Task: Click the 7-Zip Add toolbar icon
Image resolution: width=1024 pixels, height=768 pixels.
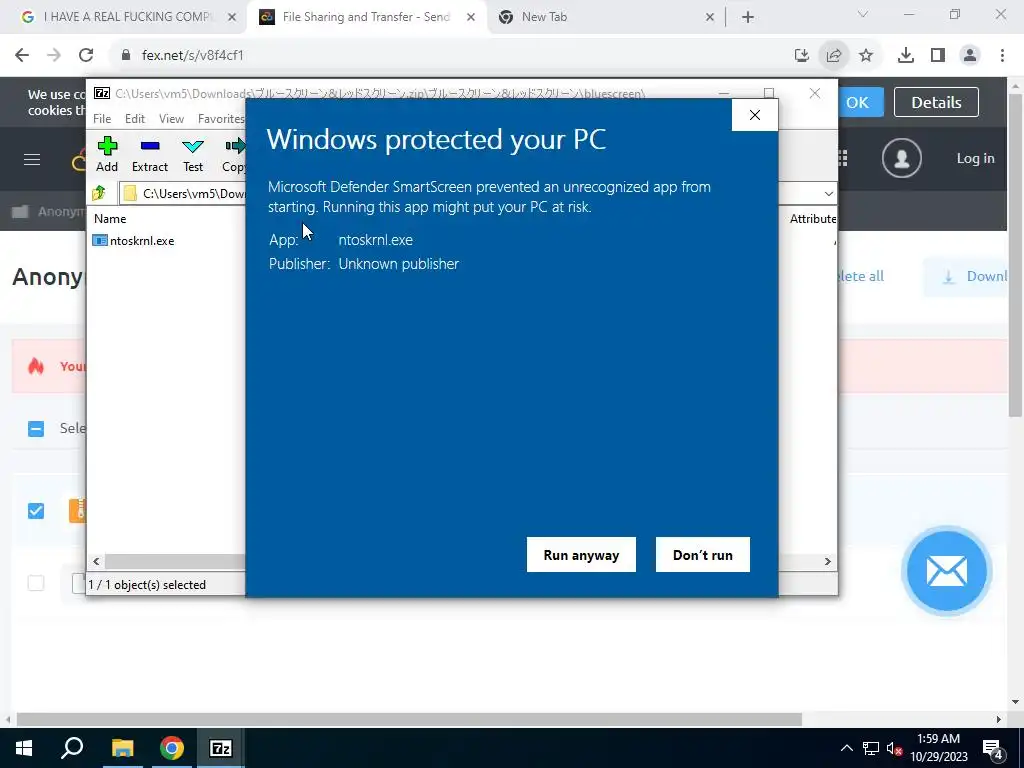Action: (107, 155)
